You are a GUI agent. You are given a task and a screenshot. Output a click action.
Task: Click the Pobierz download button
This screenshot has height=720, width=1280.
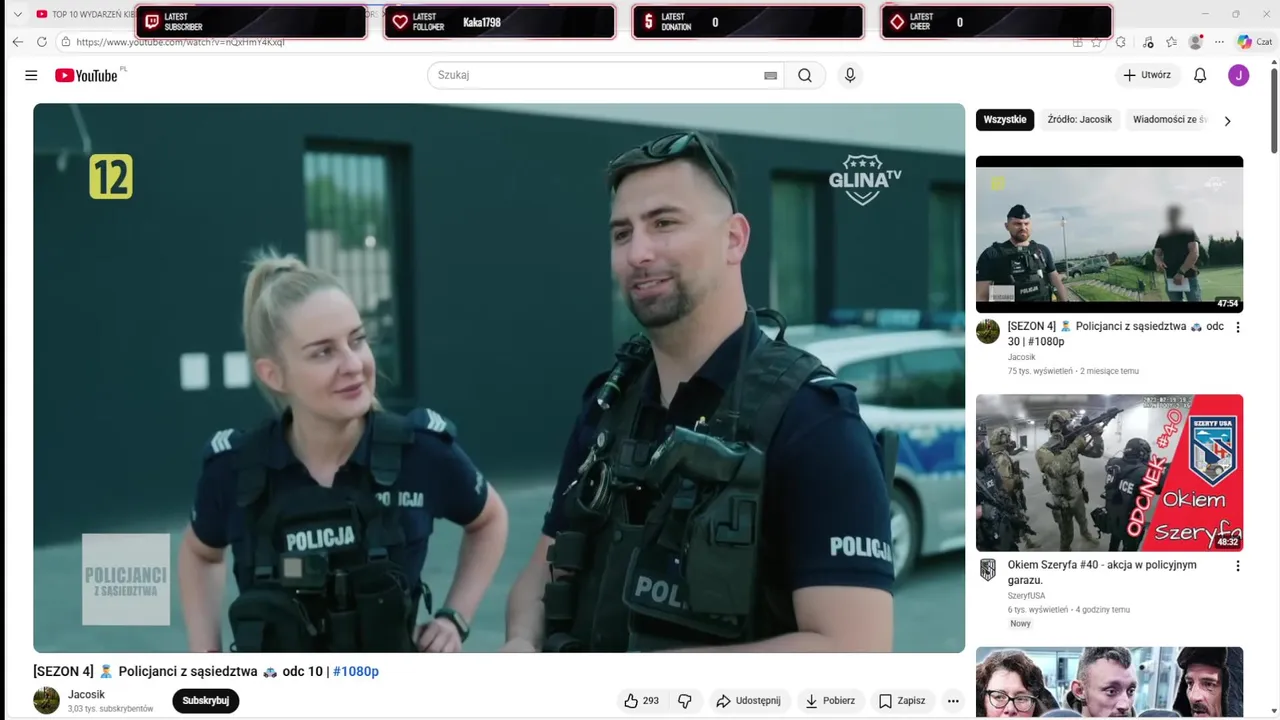click(831, 701)
